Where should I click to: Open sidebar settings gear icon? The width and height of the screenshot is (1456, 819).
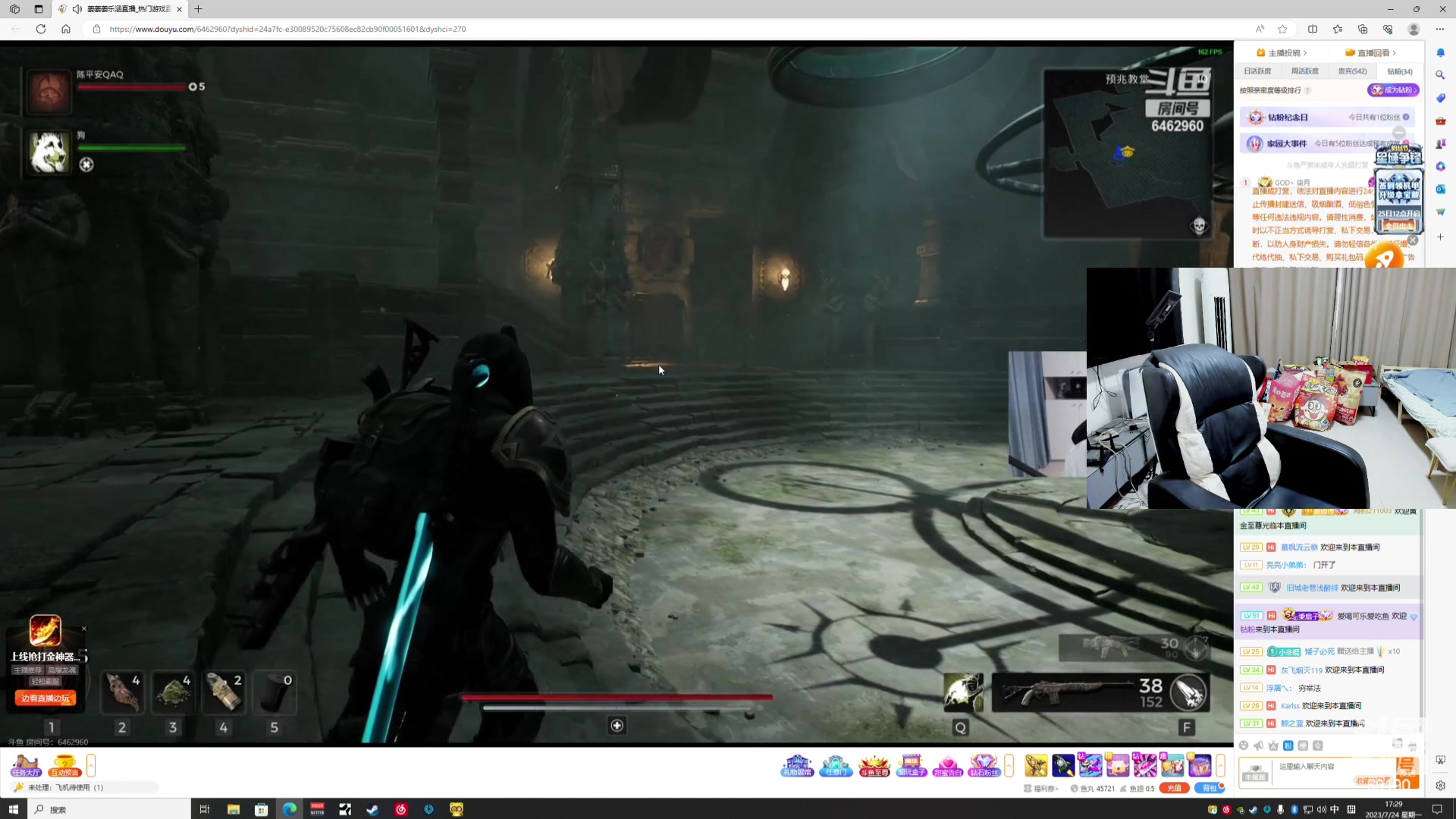click(1440, 786)
